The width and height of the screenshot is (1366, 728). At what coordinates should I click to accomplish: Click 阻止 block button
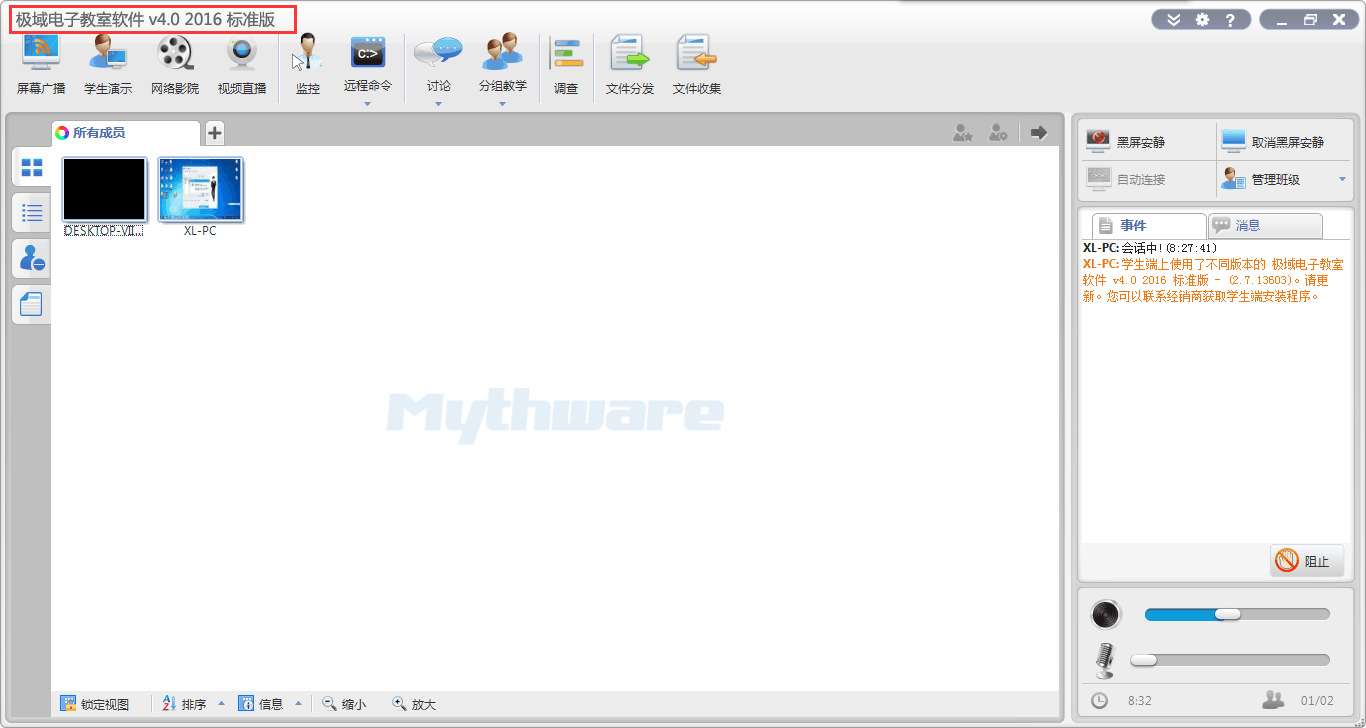1308,561
